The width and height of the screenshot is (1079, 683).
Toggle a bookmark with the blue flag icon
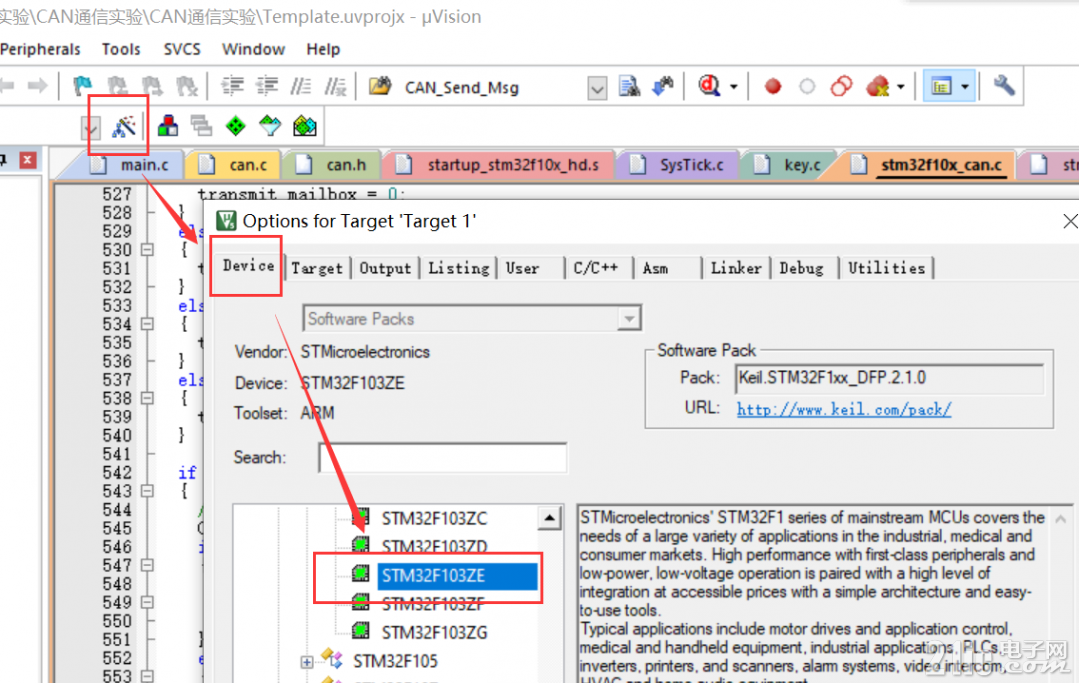[x=83, y=86]
